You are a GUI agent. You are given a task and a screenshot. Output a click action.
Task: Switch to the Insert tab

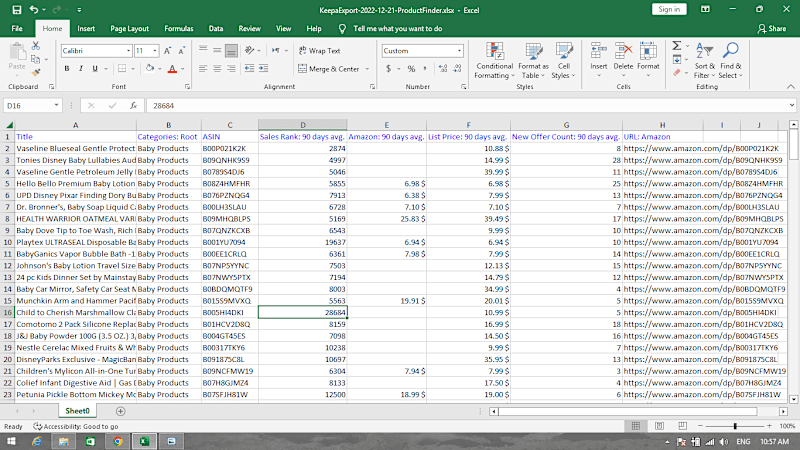[x=86, y=29]
